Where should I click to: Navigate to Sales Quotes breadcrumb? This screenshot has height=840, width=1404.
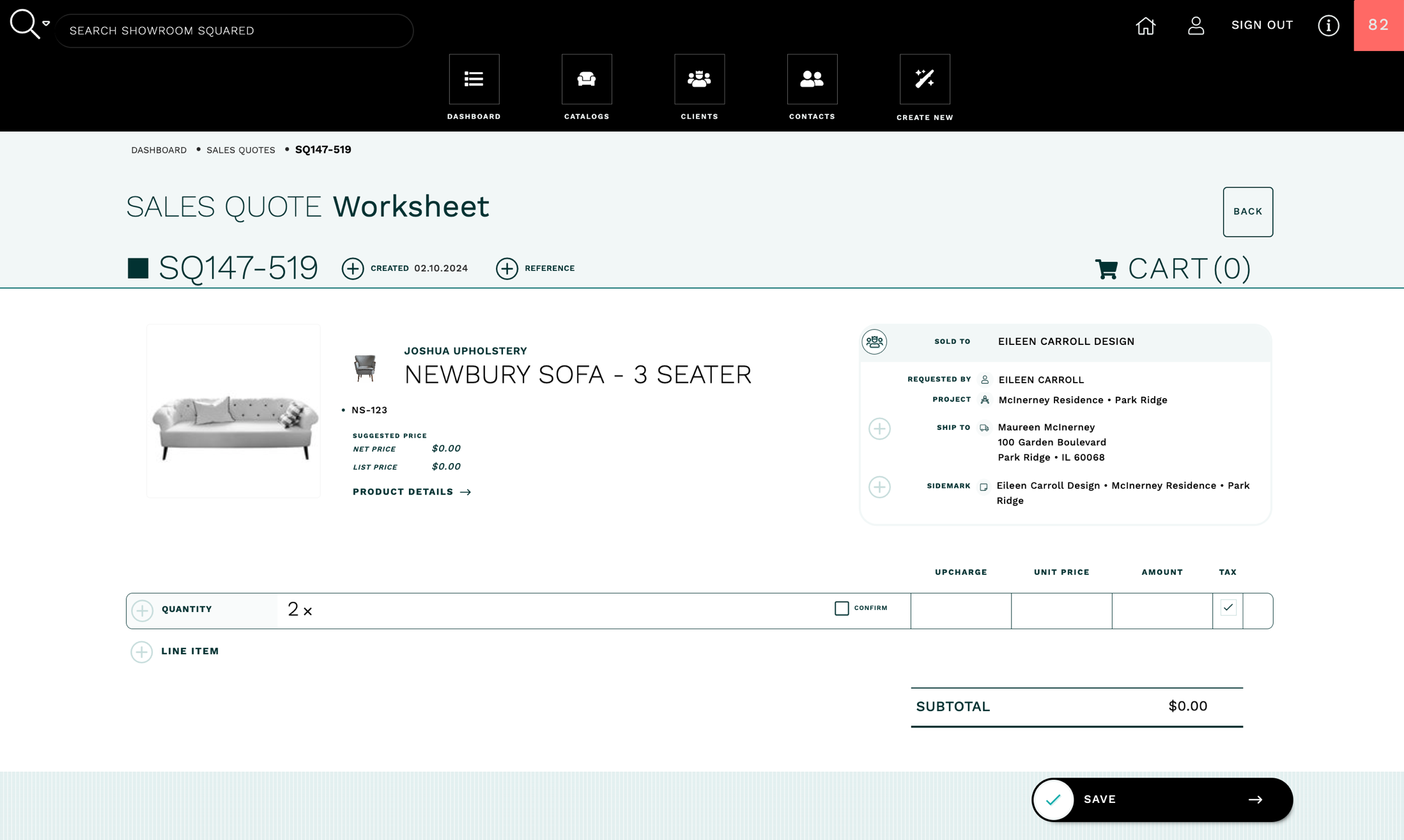tap(240, 150)
